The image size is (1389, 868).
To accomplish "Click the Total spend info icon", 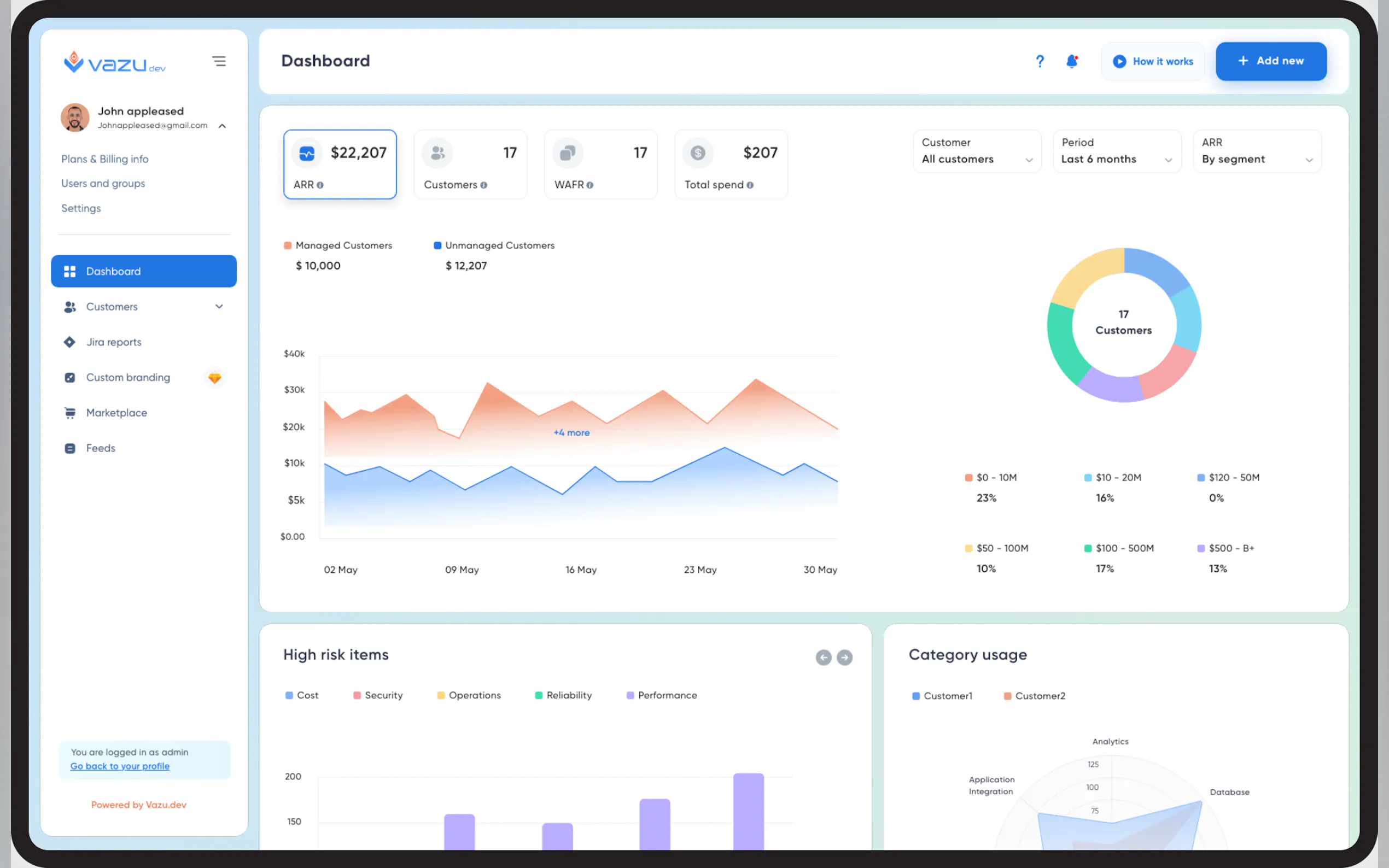I will click(x=750, y=185).
